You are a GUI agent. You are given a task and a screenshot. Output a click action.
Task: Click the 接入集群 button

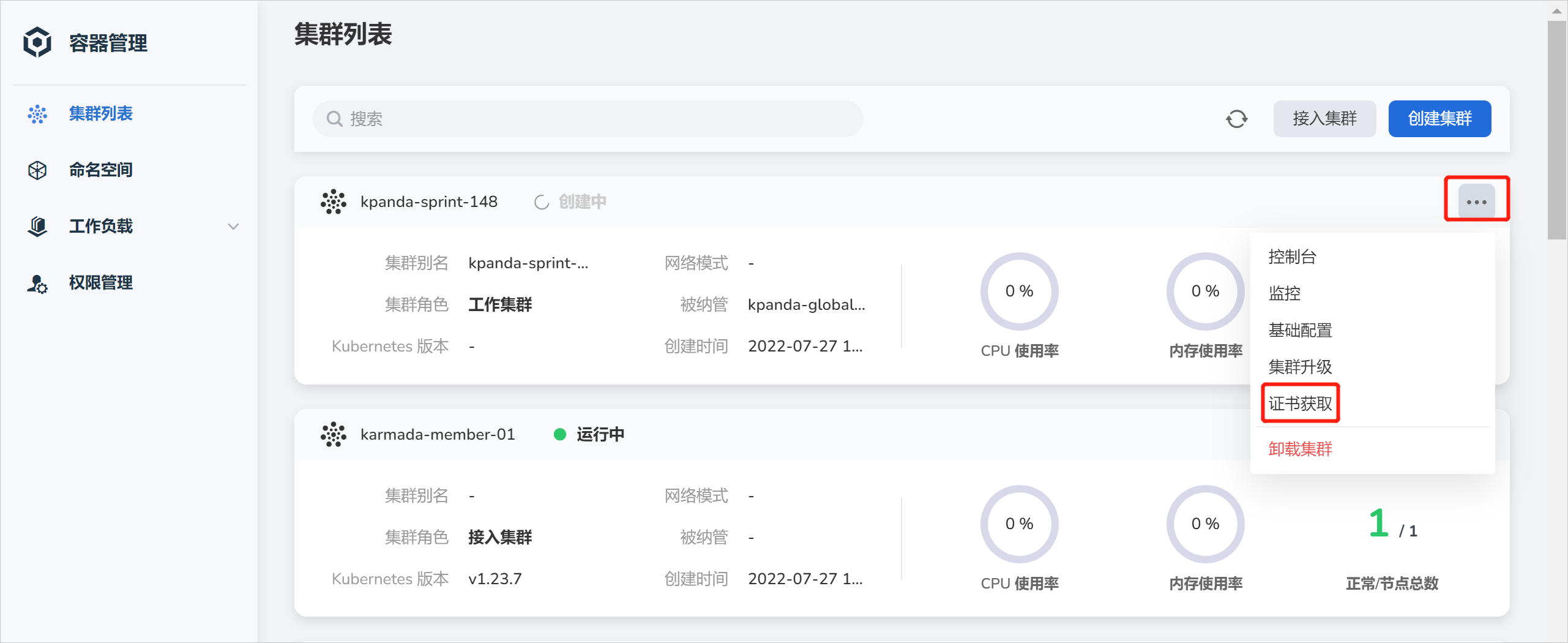click(x=1324, y=119)
